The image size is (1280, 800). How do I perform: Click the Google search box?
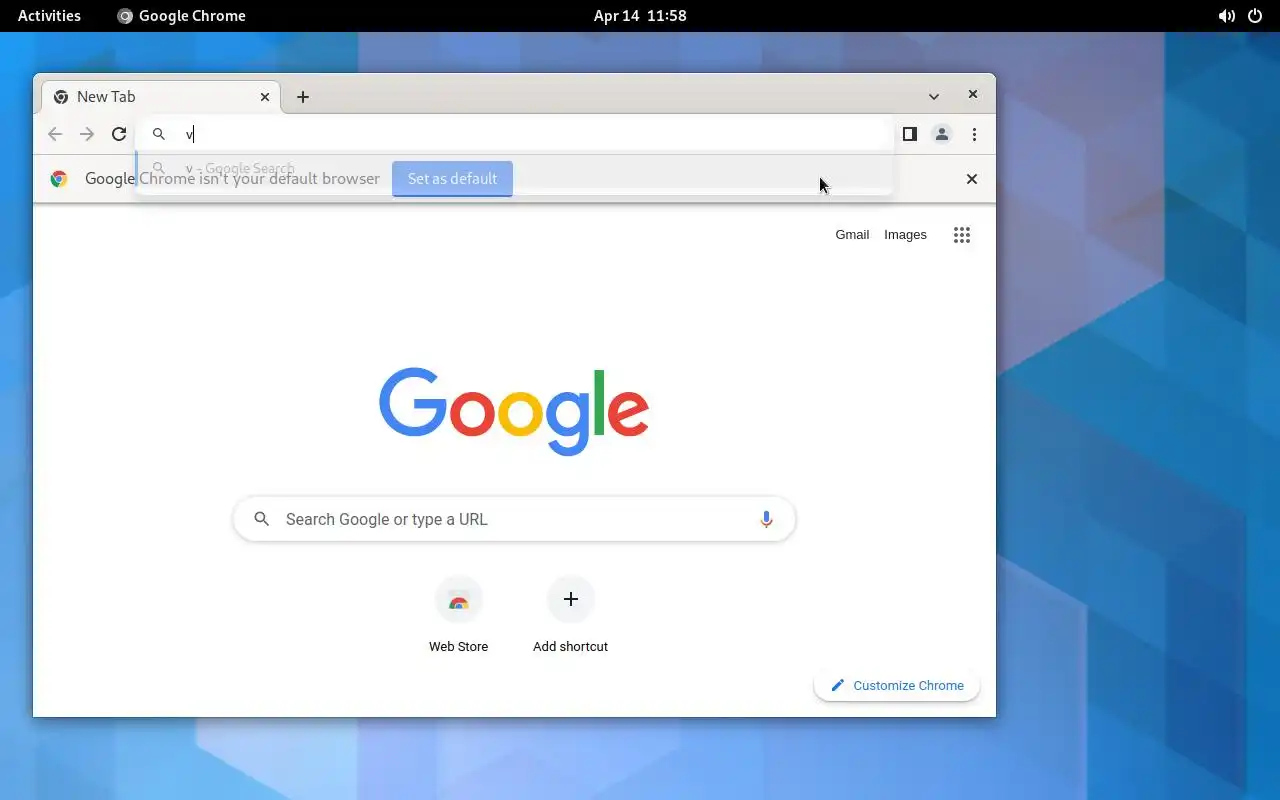514,519
